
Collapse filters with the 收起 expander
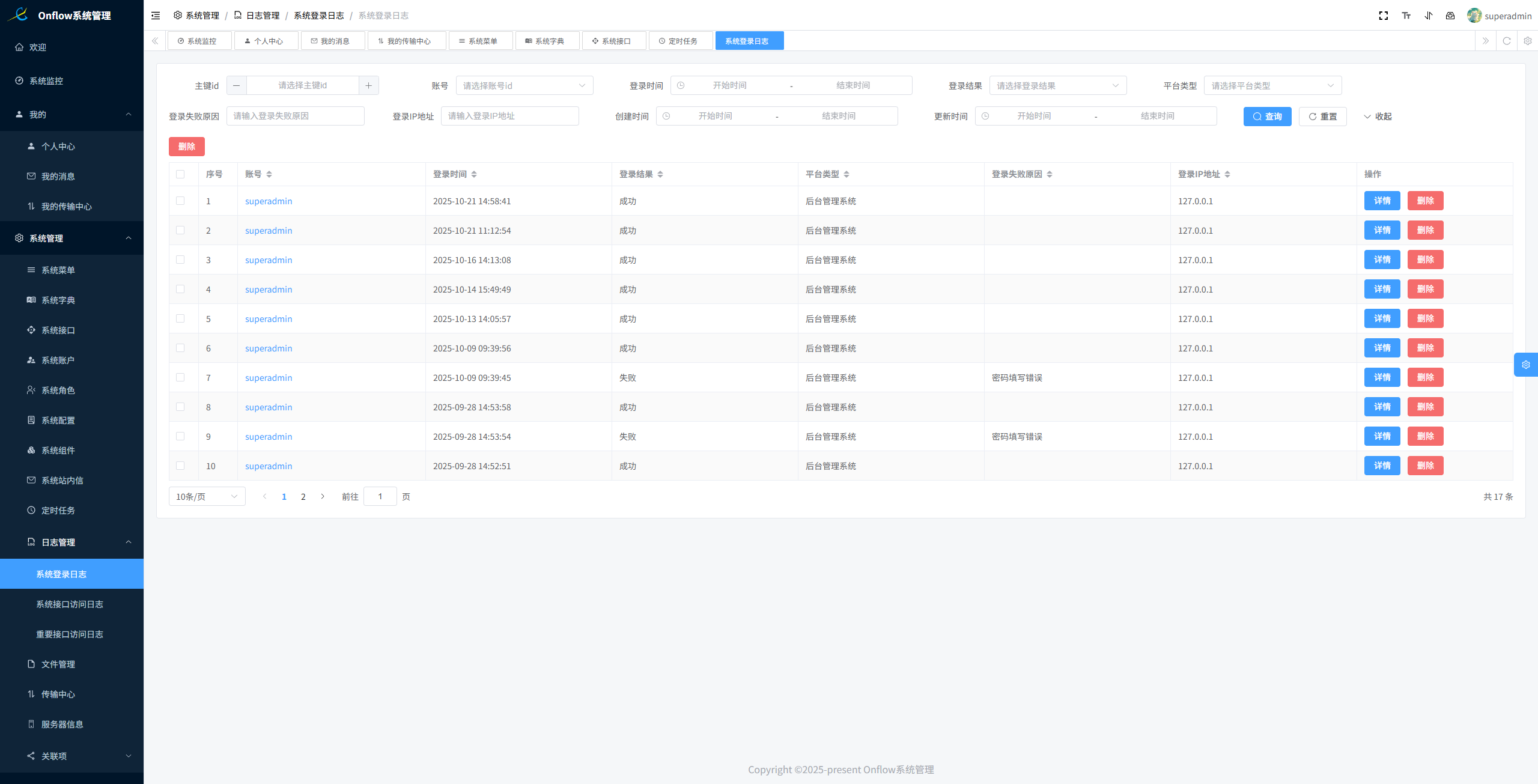point(1378,117)
